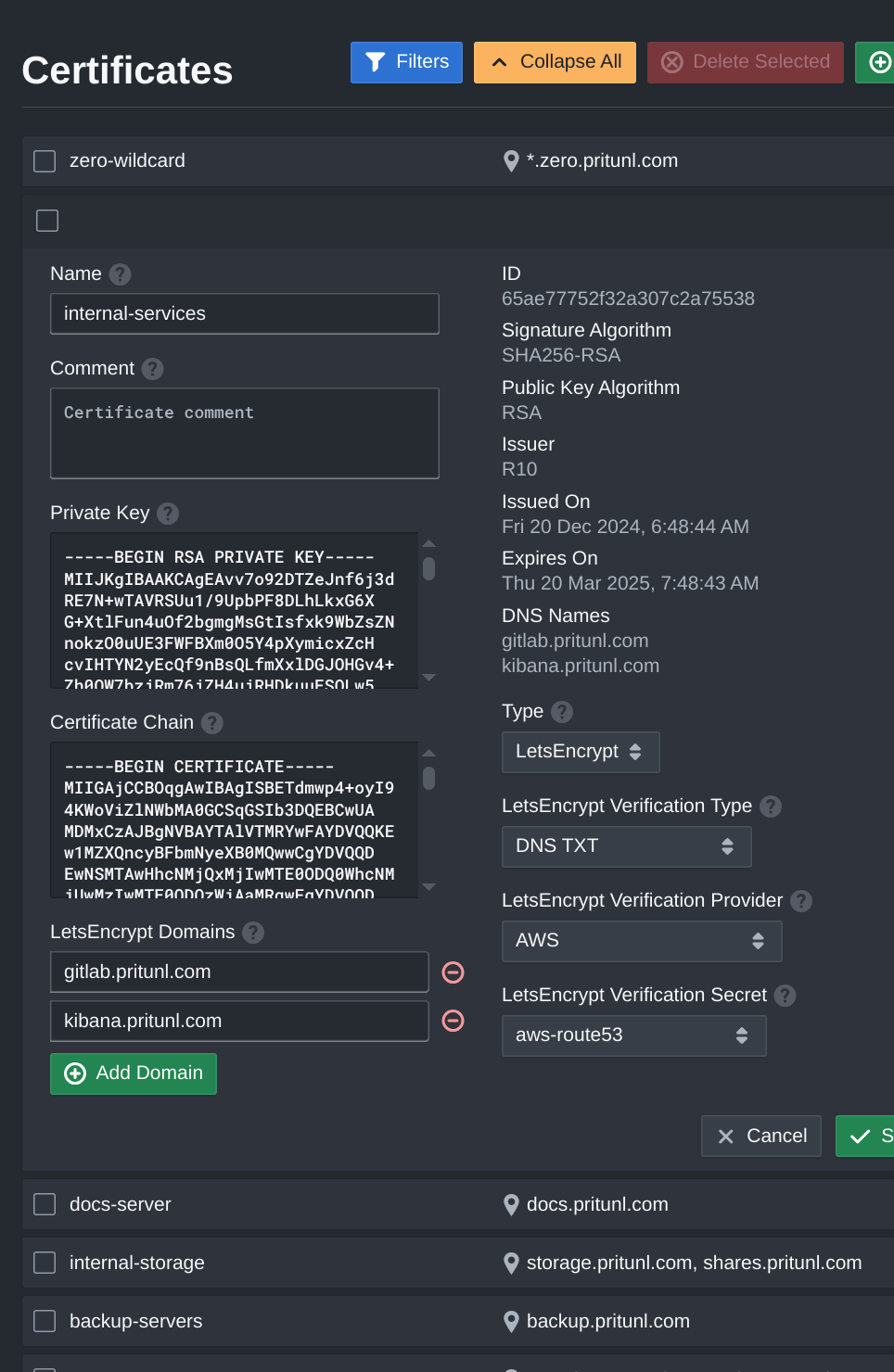
Task: Open the certificate Type dropdown showing LetsEncrypt
Action: coord(580,752)
